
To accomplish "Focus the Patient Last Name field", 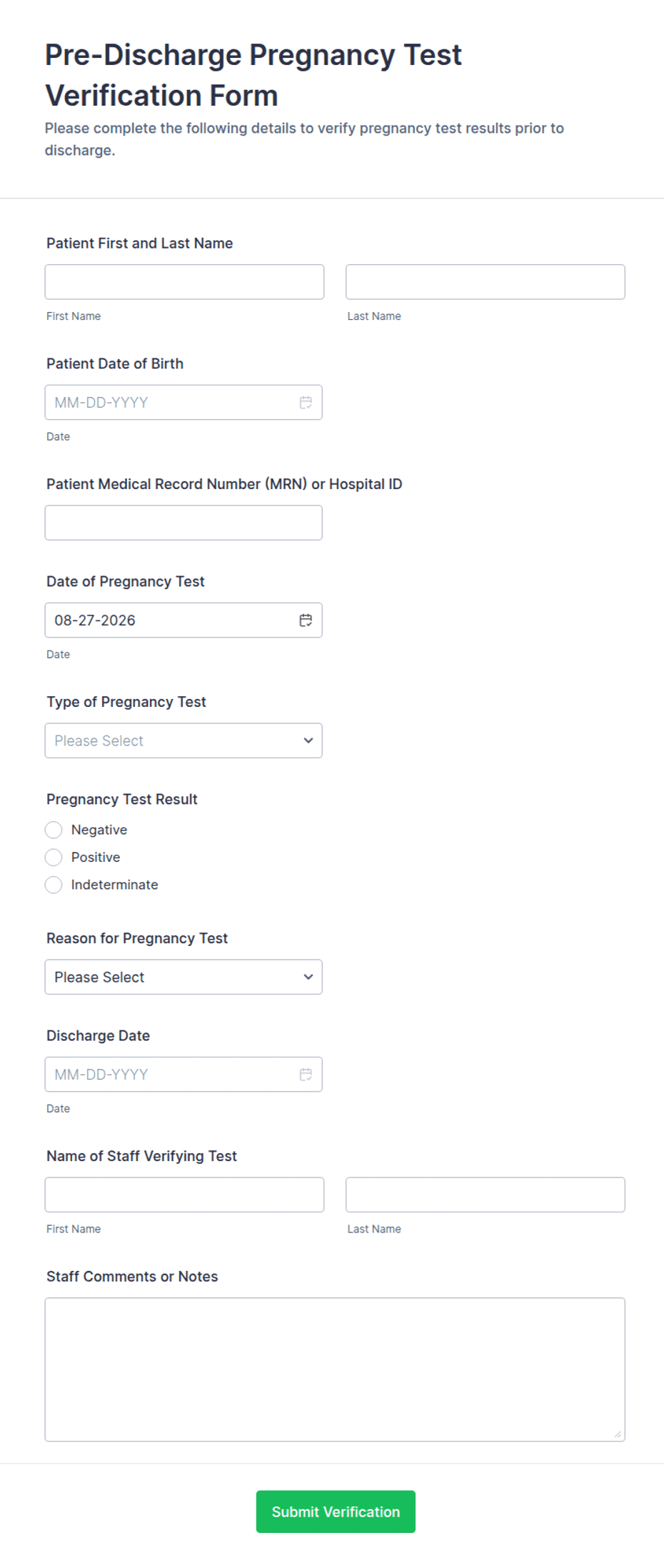I will [486, 282].
